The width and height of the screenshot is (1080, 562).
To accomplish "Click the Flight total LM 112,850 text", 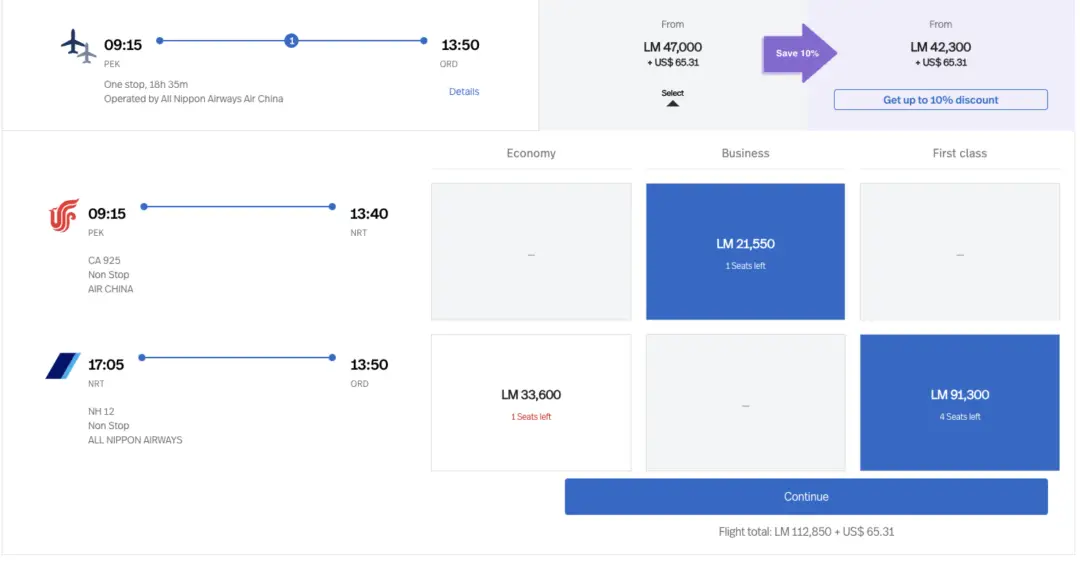I will coord(806,532).
